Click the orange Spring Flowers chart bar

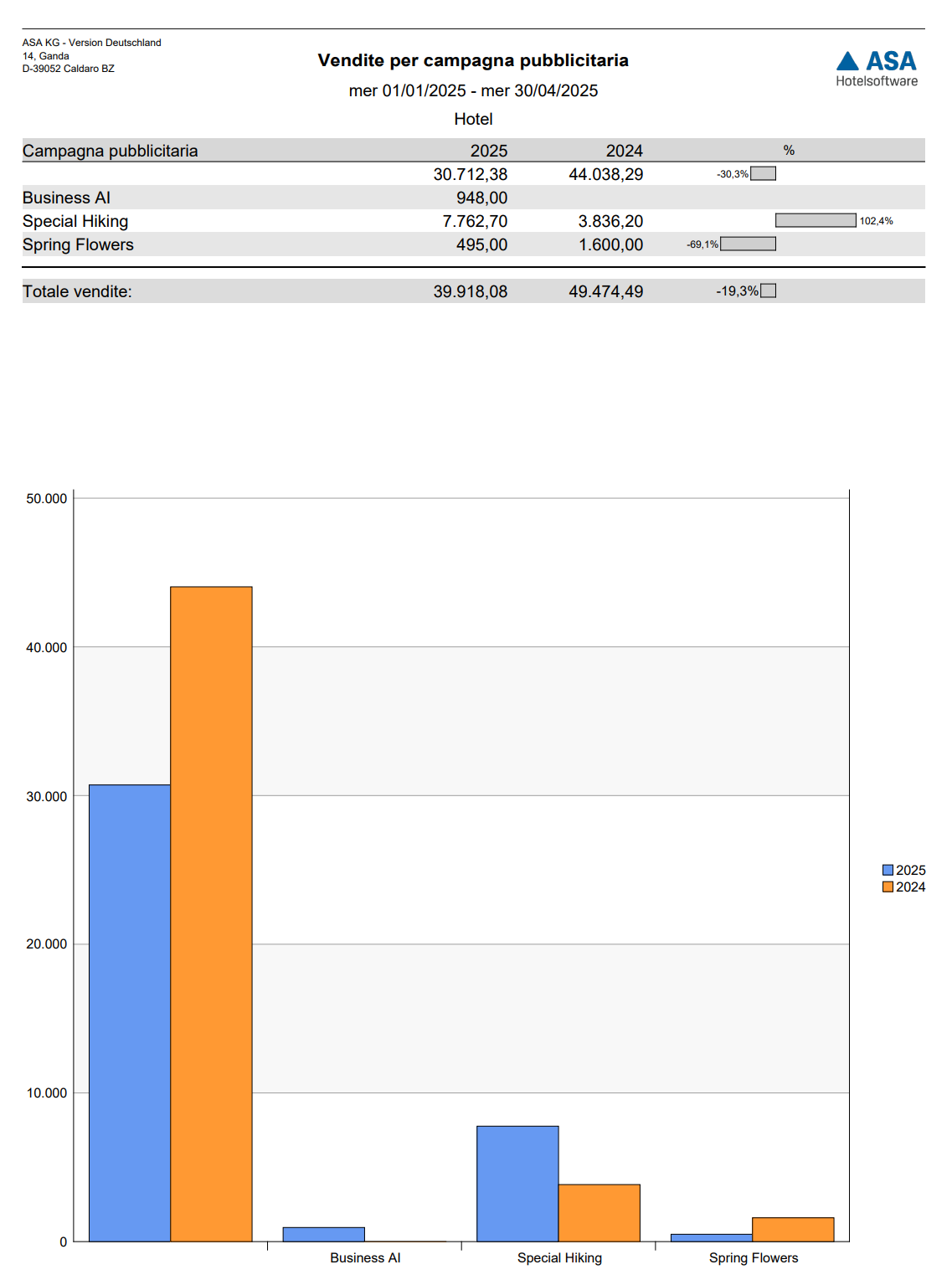coord(792,1229)
